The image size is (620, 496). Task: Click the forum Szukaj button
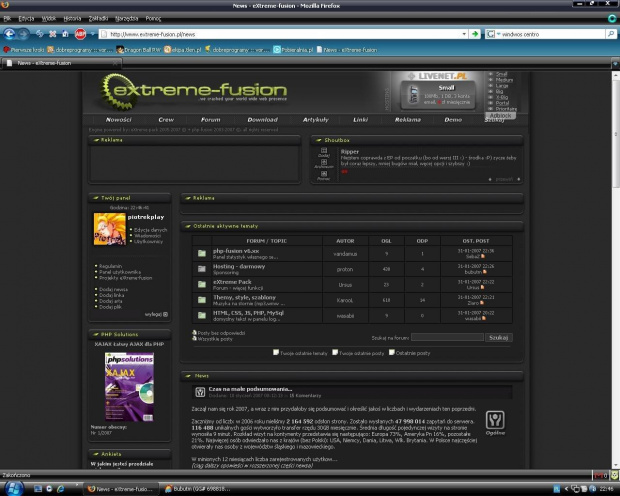pyautogui.click(x=499, y=337)
